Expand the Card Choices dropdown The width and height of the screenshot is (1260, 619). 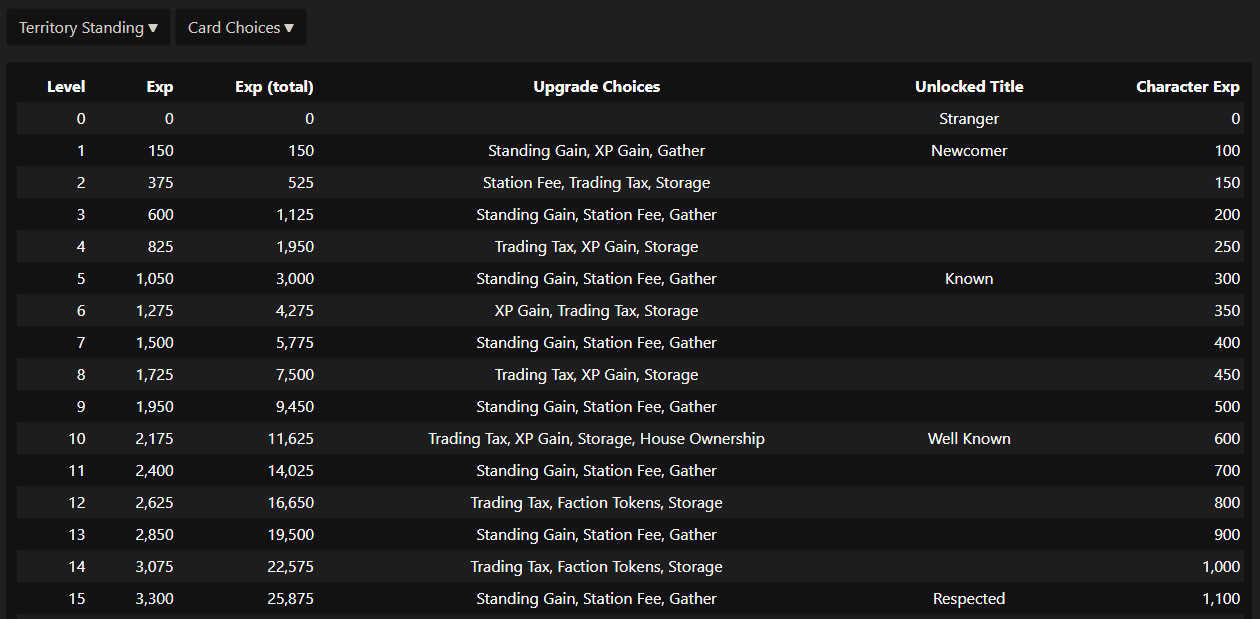241,28
